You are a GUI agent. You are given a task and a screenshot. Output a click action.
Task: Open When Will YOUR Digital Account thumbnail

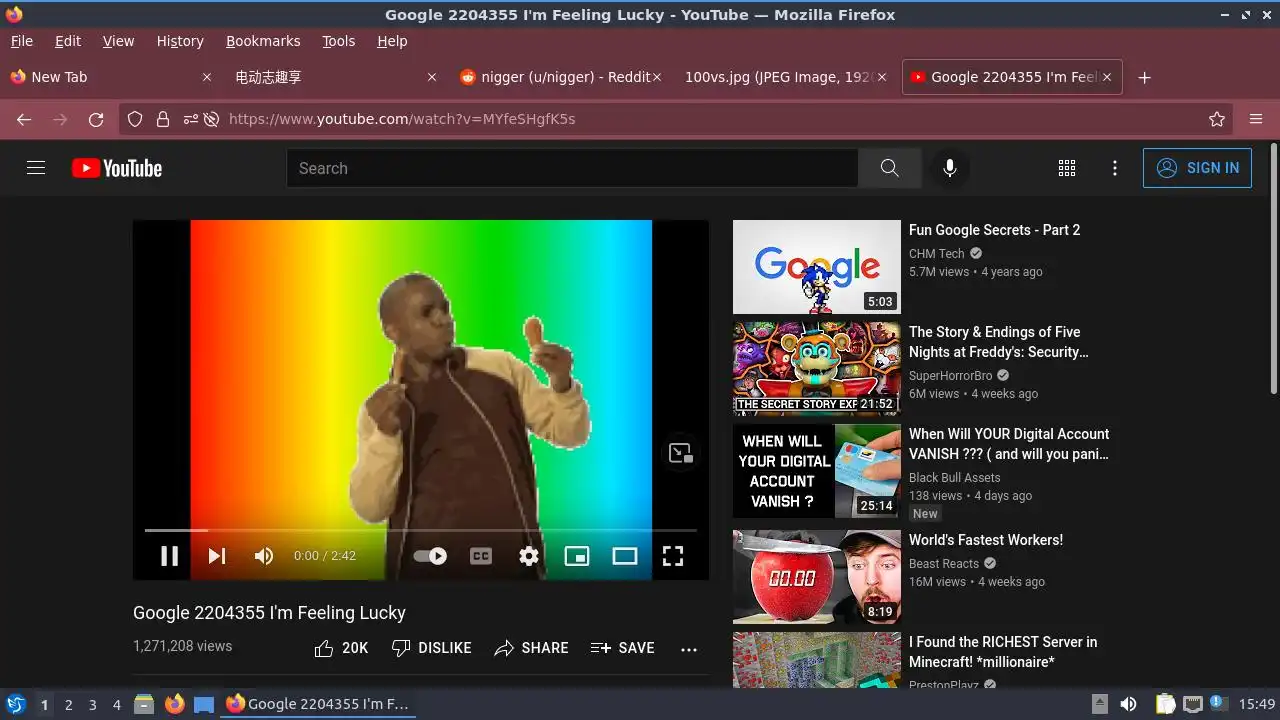(817, 471)
